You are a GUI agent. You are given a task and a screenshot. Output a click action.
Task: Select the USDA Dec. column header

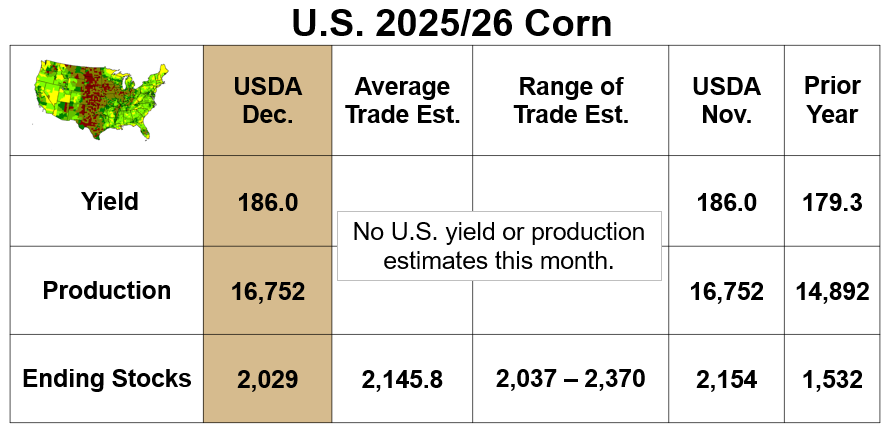(x=267, y=100)
